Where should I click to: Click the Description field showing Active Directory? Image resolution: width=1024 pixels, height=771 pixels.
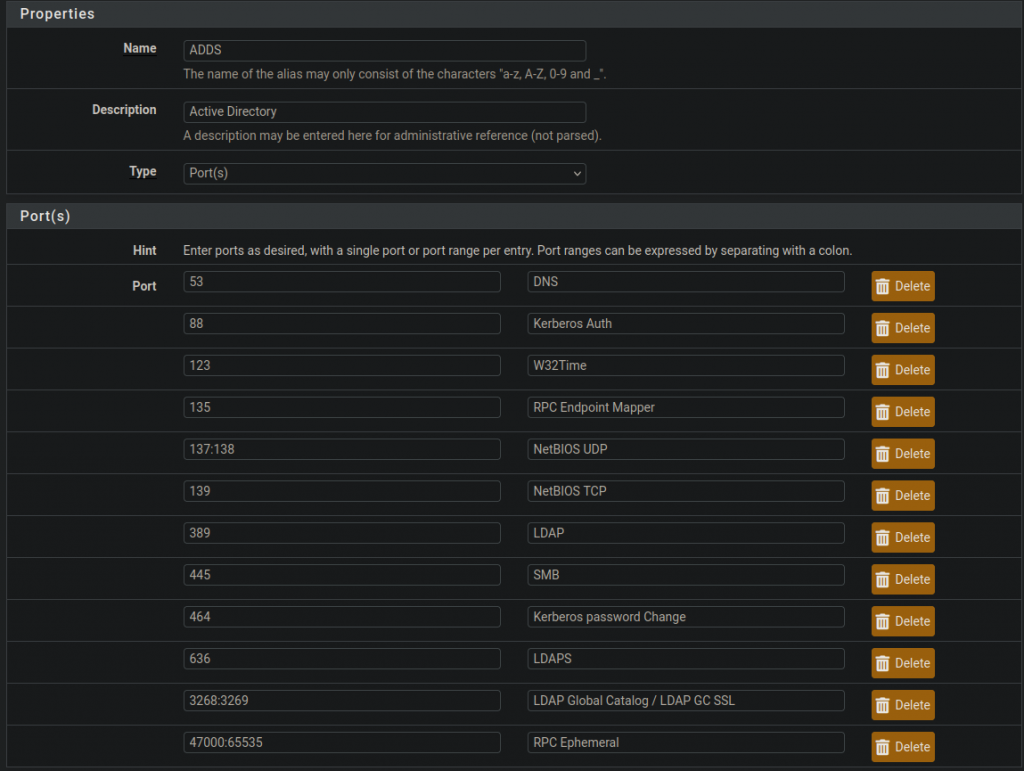384,111
